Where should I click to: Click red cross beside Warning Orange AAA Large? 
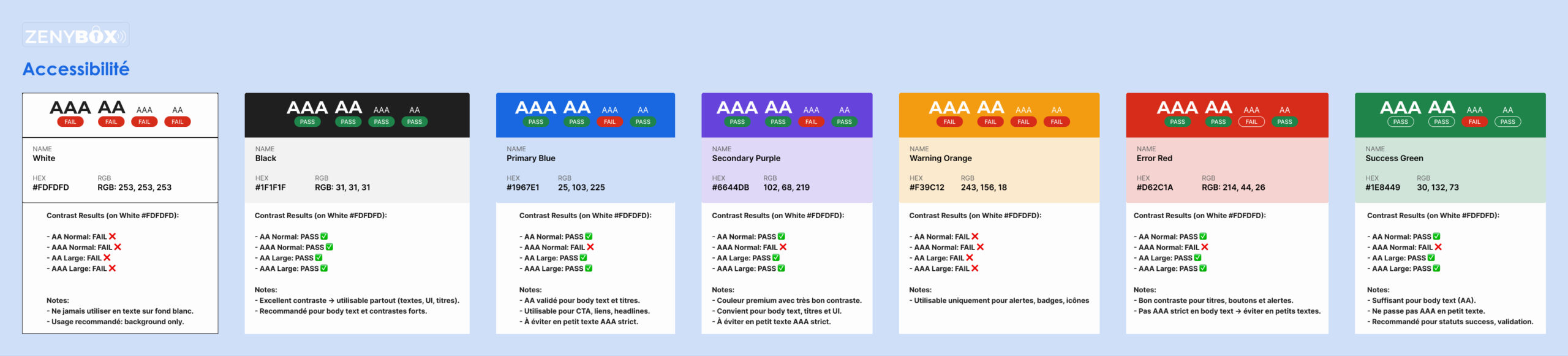(x=975, y=268)
